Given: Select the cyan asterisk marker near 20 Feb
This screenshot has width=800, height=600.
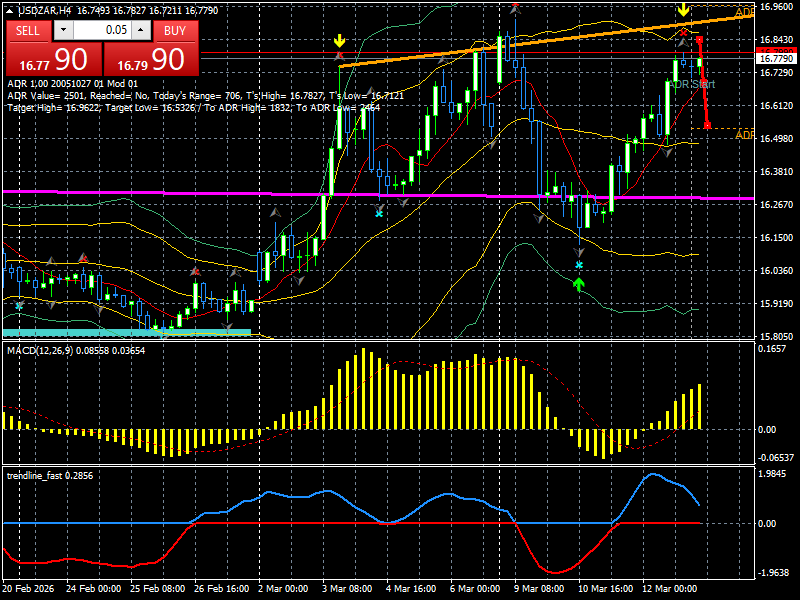Looking at the screenshot, I should click(x=19, y=306).
